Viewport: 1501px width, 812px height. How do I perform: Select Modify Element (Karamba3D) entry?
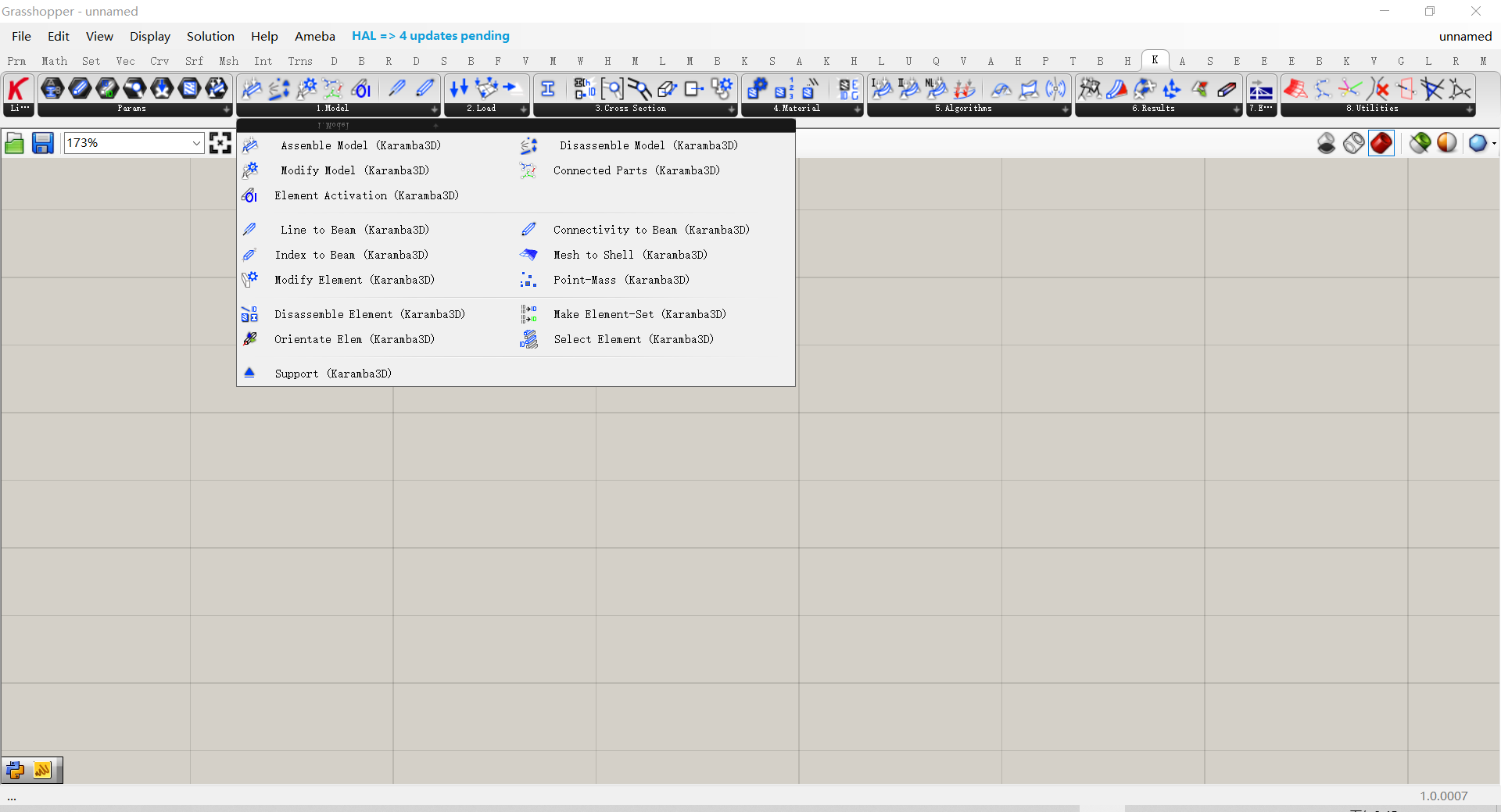tap(354, 280)
